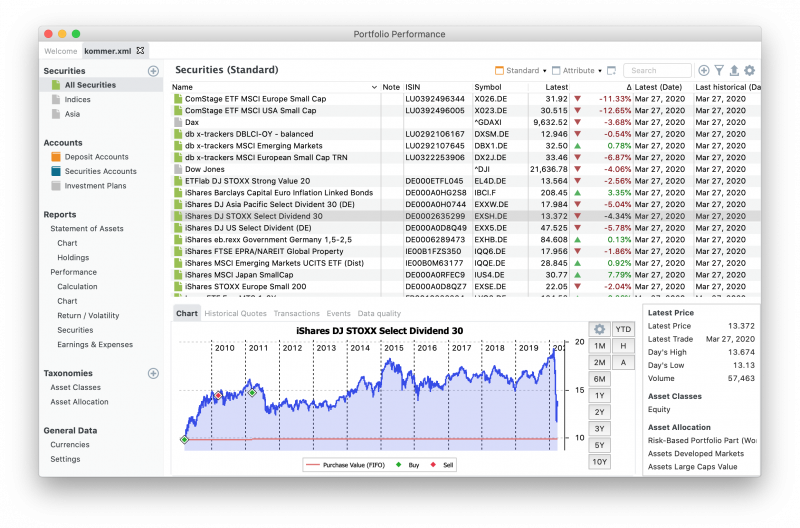Set chart range to 6M
Screen dimensions: 800x528
(599, 379)
